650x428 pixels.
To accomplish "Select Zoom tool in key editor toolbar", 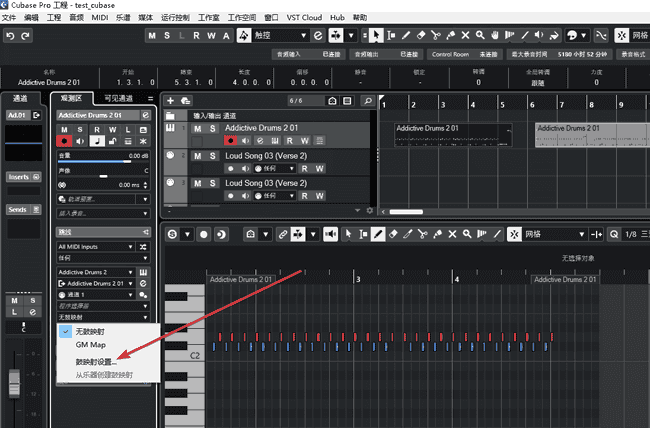I will (467, 234).
